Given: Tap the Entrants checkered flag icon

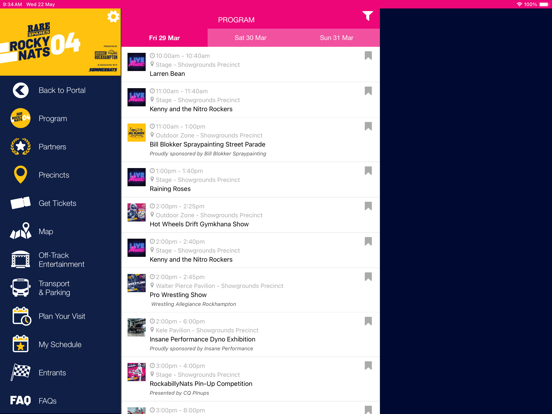Looking at the screenshot, I should 20,372.
